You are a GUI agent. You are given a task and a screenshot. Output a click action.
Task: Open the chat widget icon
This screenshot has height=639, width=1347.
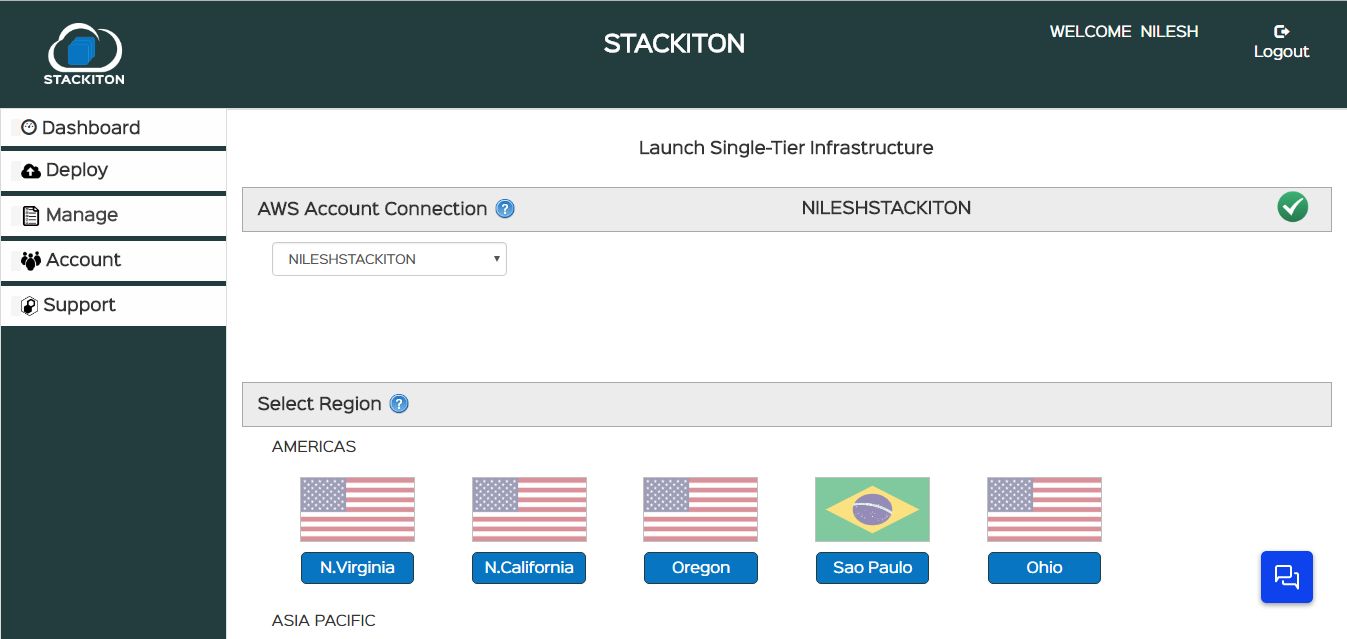(1287, 577)
